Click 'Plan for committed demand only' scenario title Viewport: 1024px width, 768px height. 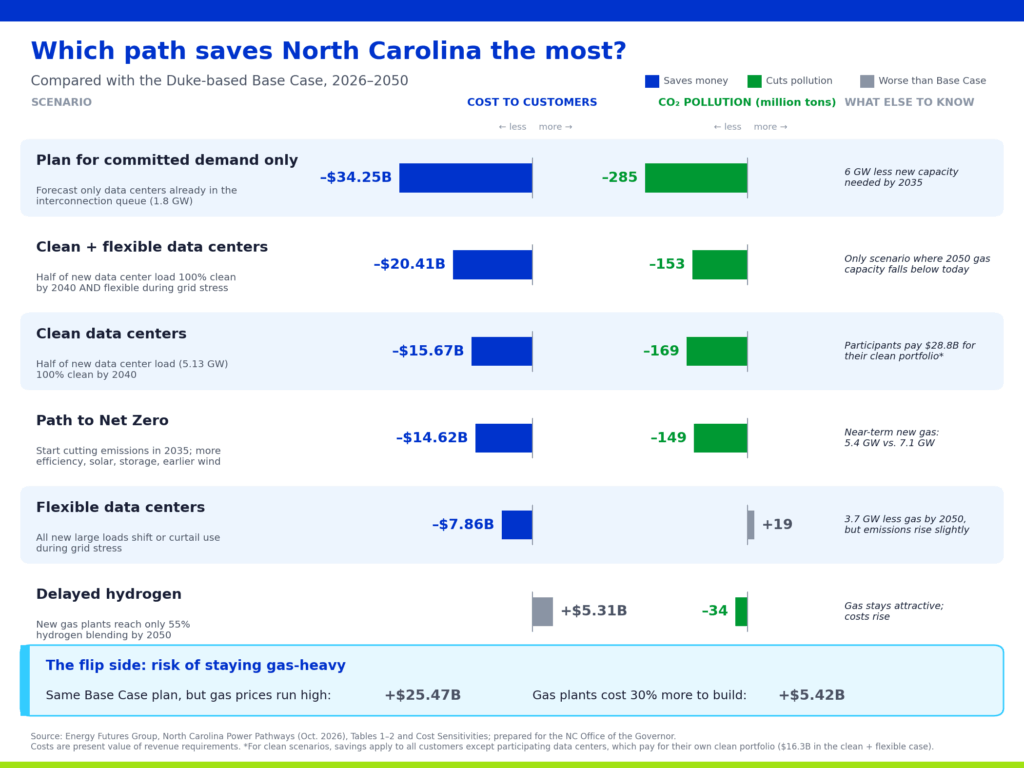[x=167, y=160]
